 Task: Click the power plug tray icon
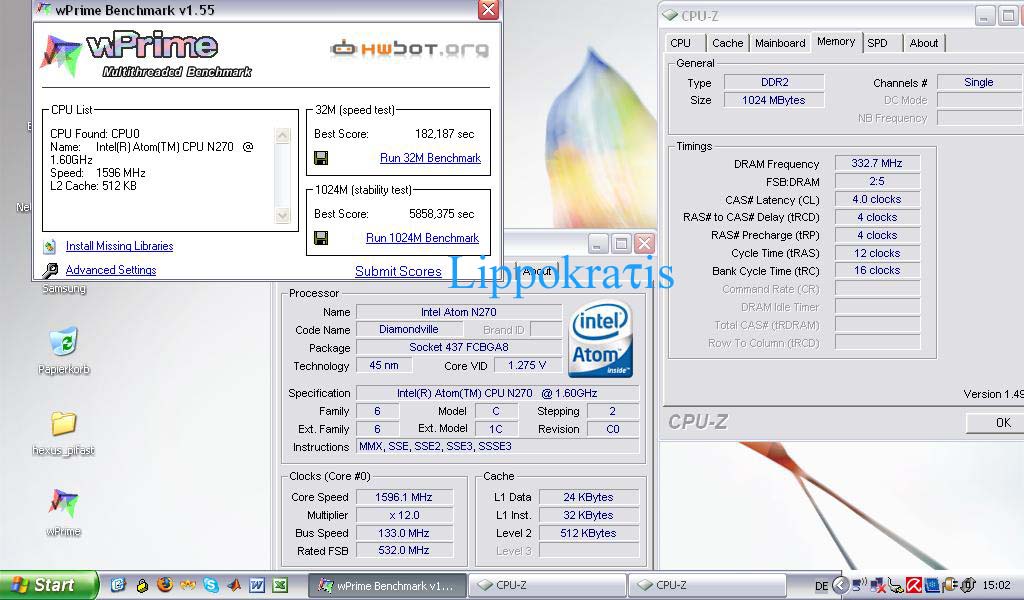coord(950,585)
